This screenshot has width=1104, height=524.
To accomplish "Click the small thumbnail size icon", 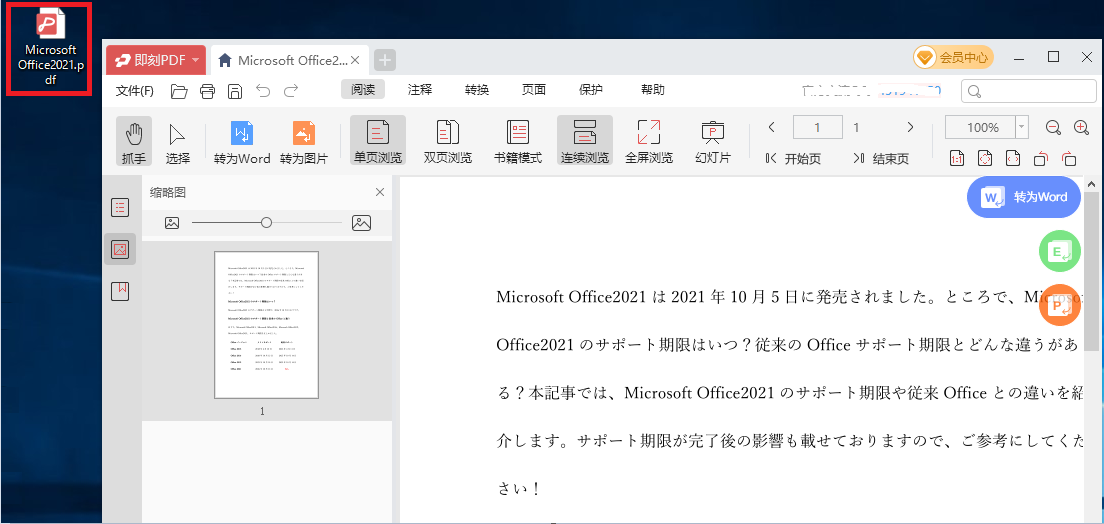I will point(172,223).
